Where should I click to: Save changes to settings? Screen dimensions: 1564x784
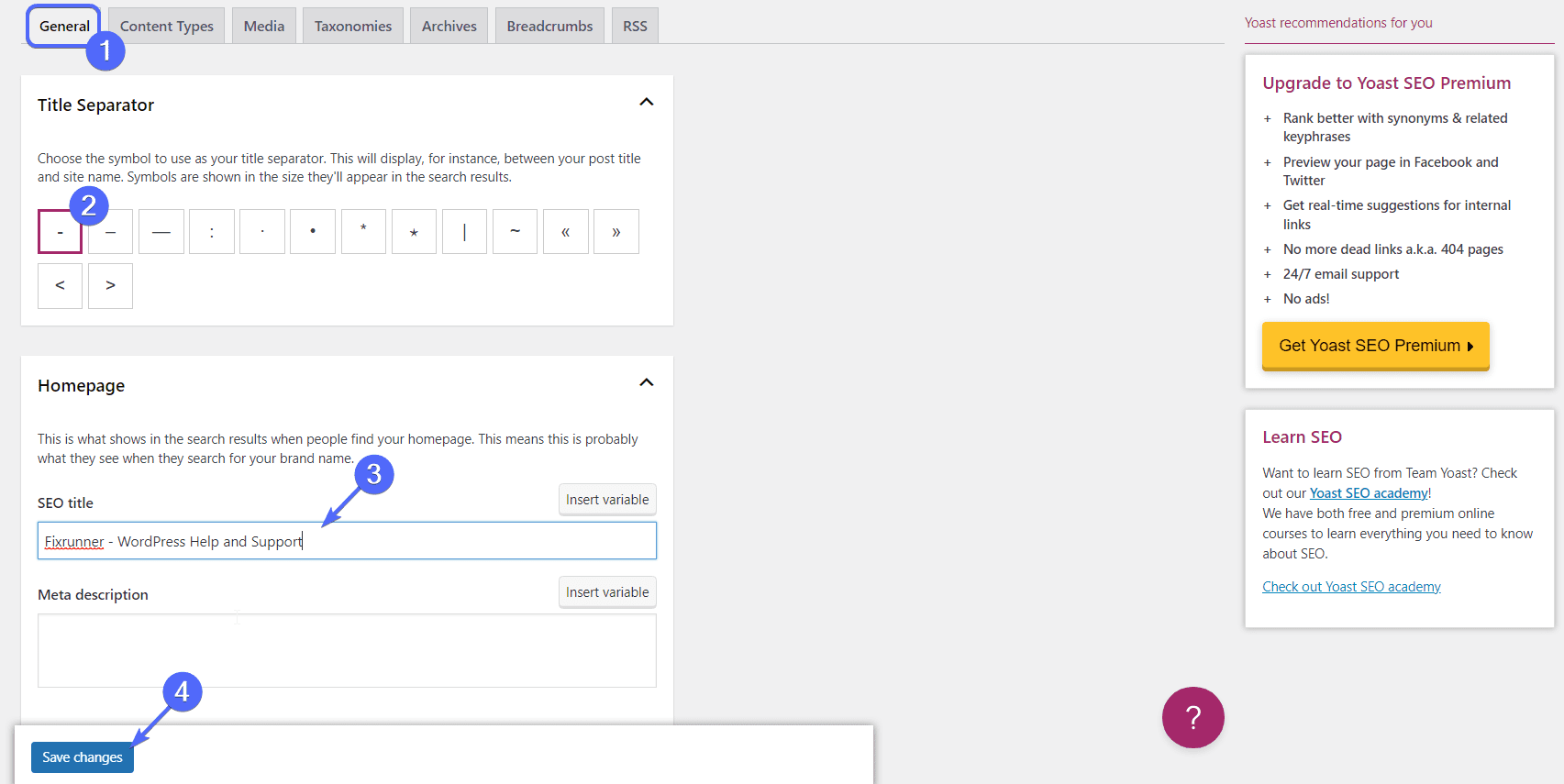[83, 757]
